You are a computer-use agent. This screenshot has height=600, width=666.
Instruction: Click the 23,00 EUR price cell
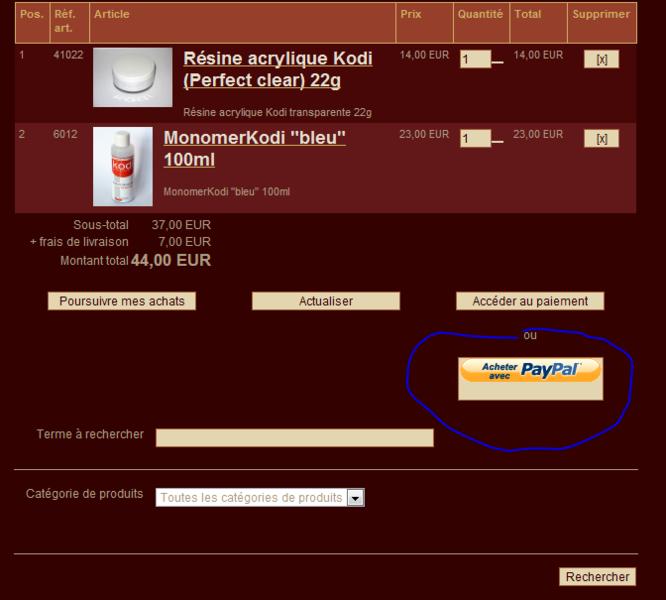[424, 134]
